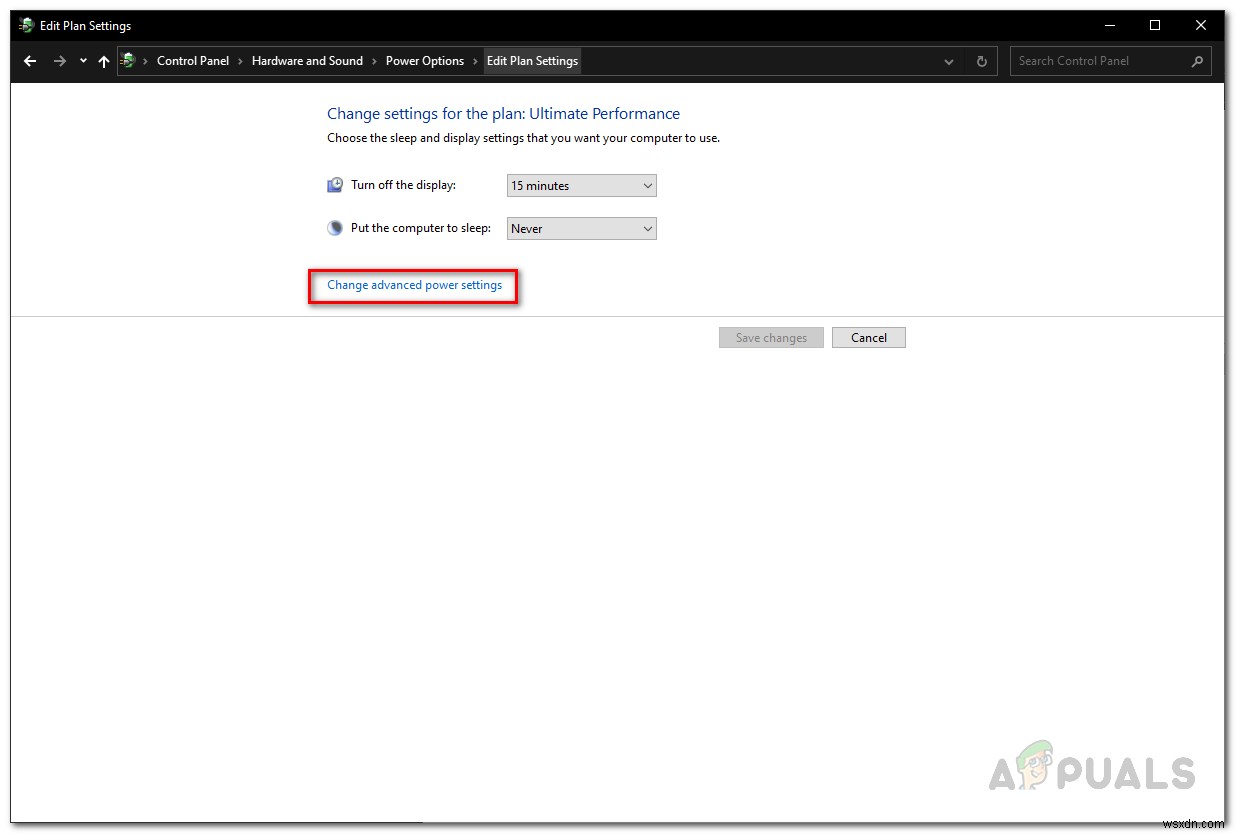Click the up-one-level arrow
The image size is (1236, 834).
coord(103,61)
